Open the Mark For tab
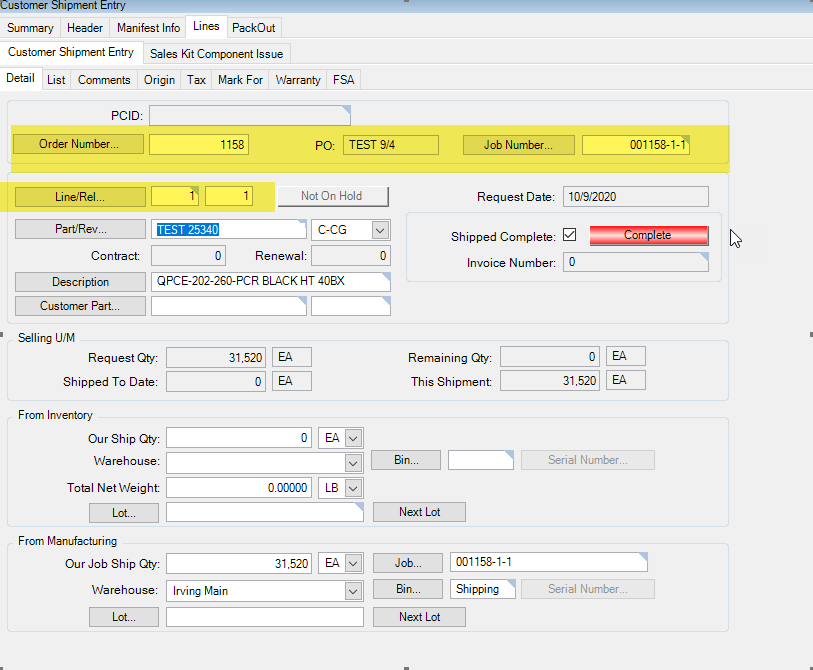The width and height of the screenshot is (813, 670). point(240,80)
